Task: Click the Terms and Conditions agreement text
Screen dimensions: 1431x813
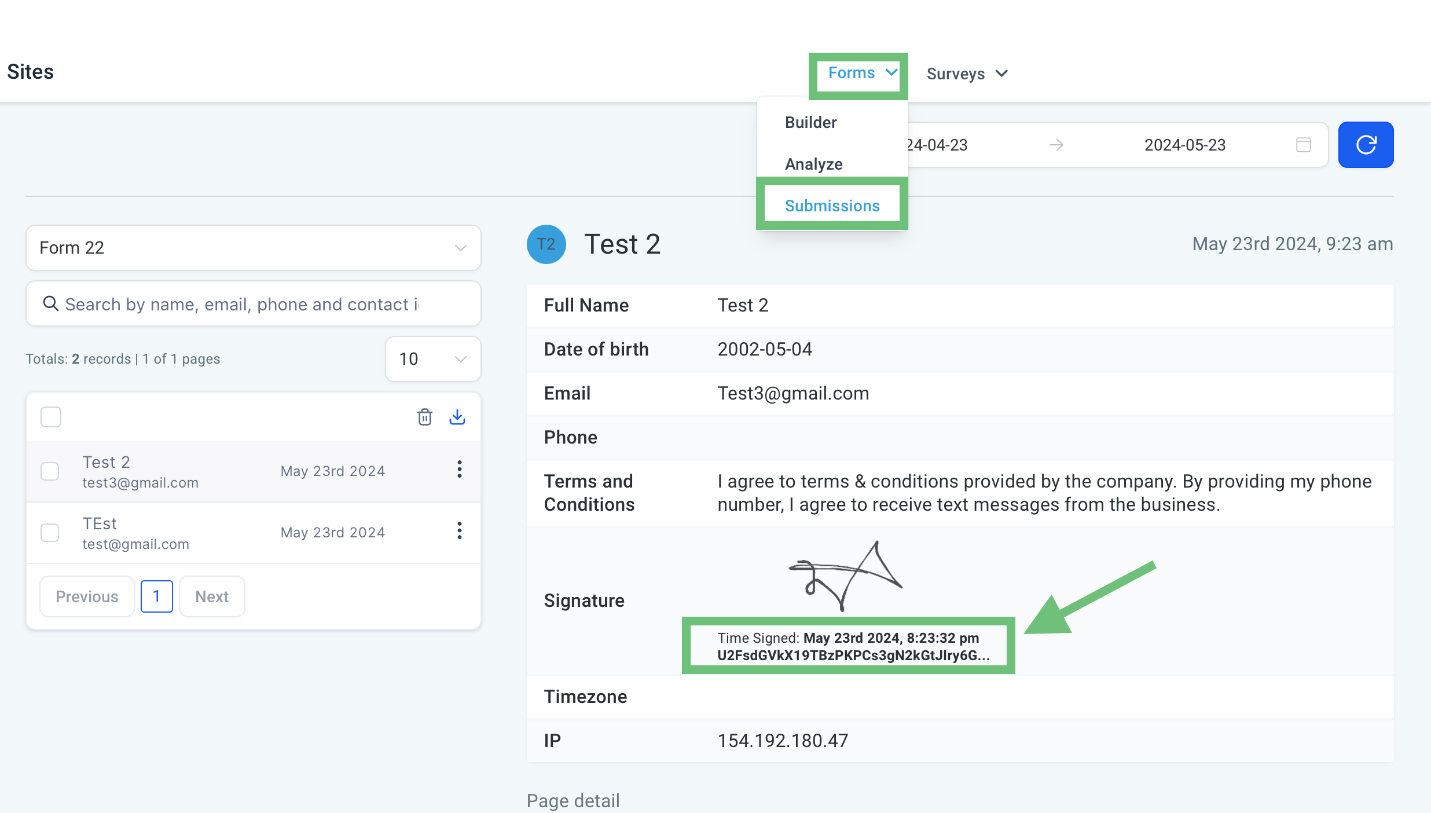Action: (1044, 493)
